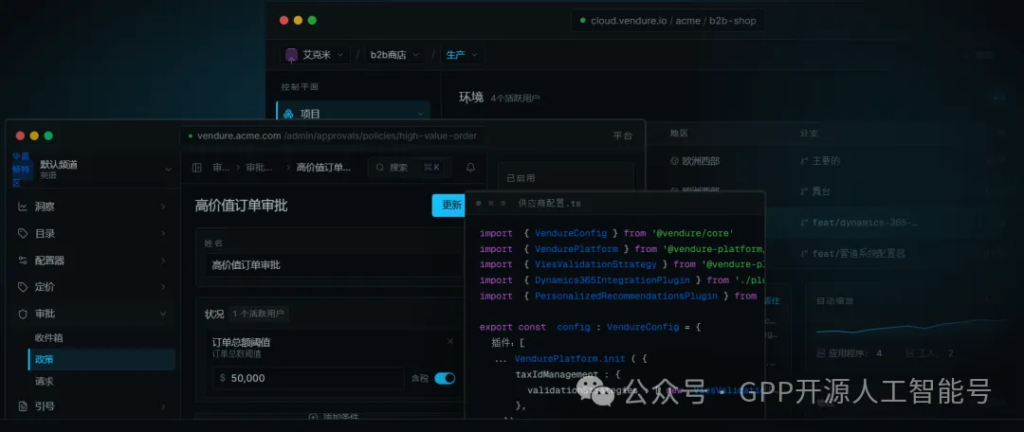Click the branch icon next to 主要的
Viewport: 1024px width, 432px height.
coord(804,161)
